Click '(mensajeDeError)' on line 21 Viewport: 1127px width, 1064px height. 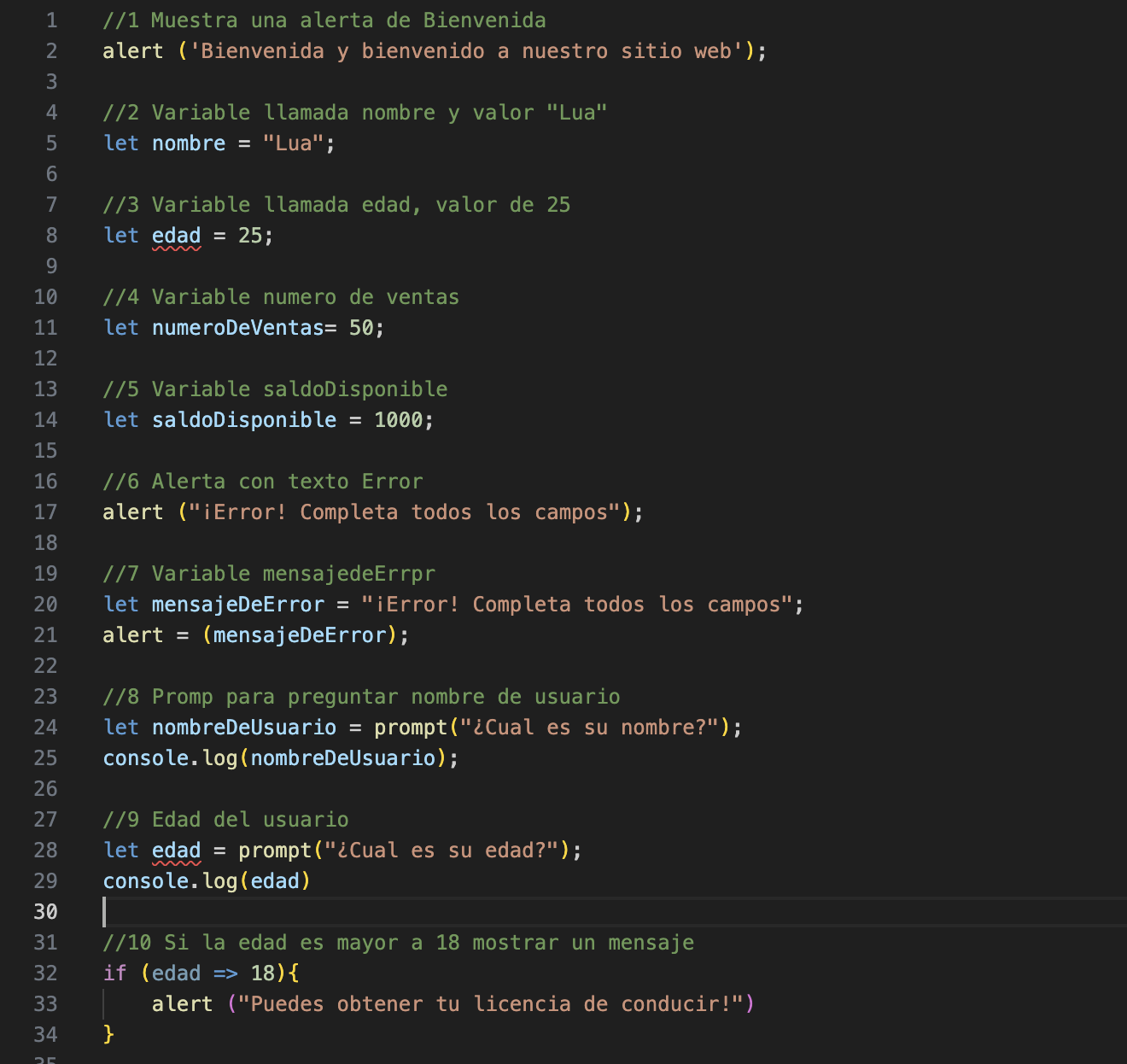click(300, 635)
